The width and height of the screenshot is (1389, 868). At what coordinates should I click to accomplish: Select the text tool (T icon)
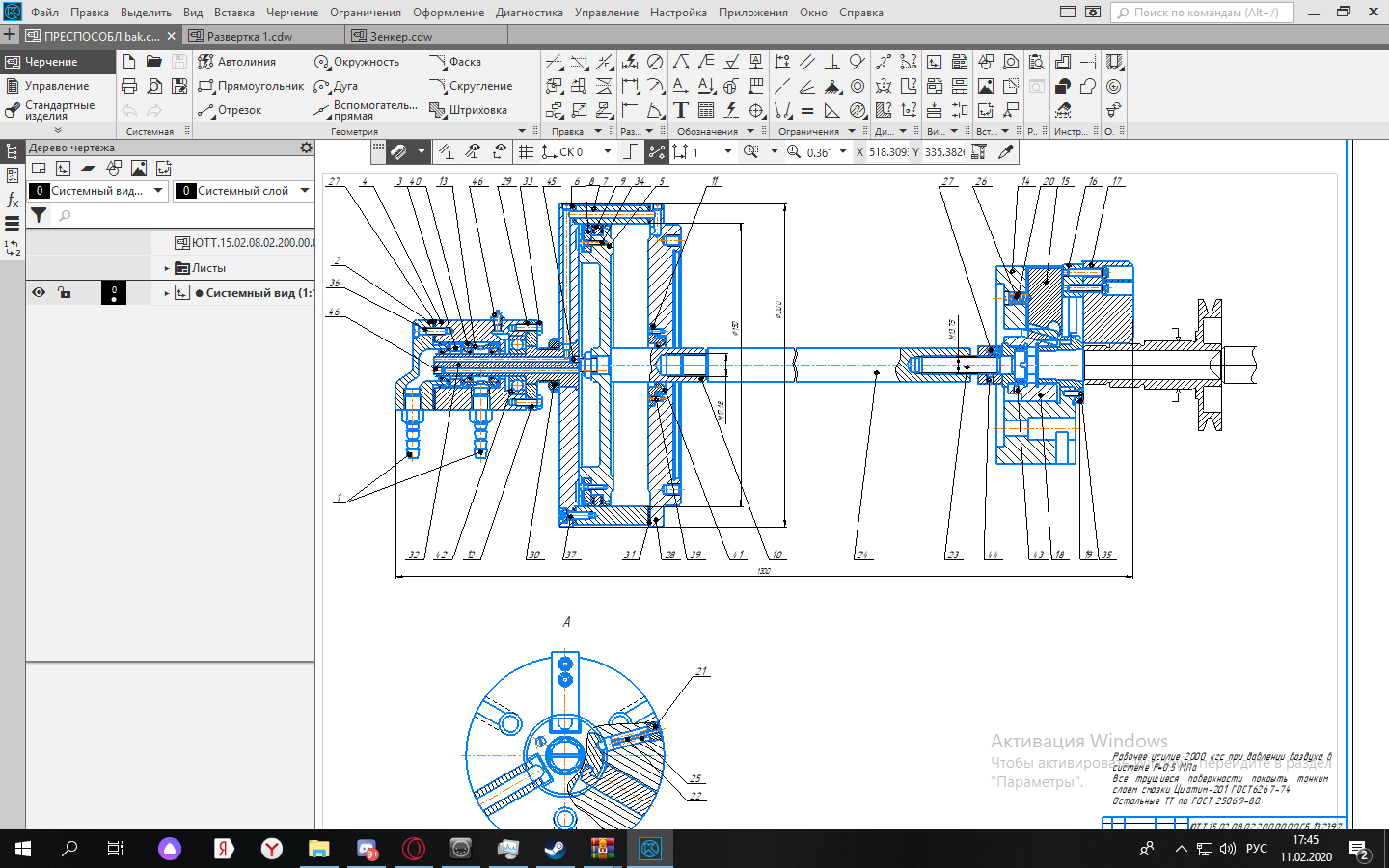pyautogui.click(x=681, y=110)
